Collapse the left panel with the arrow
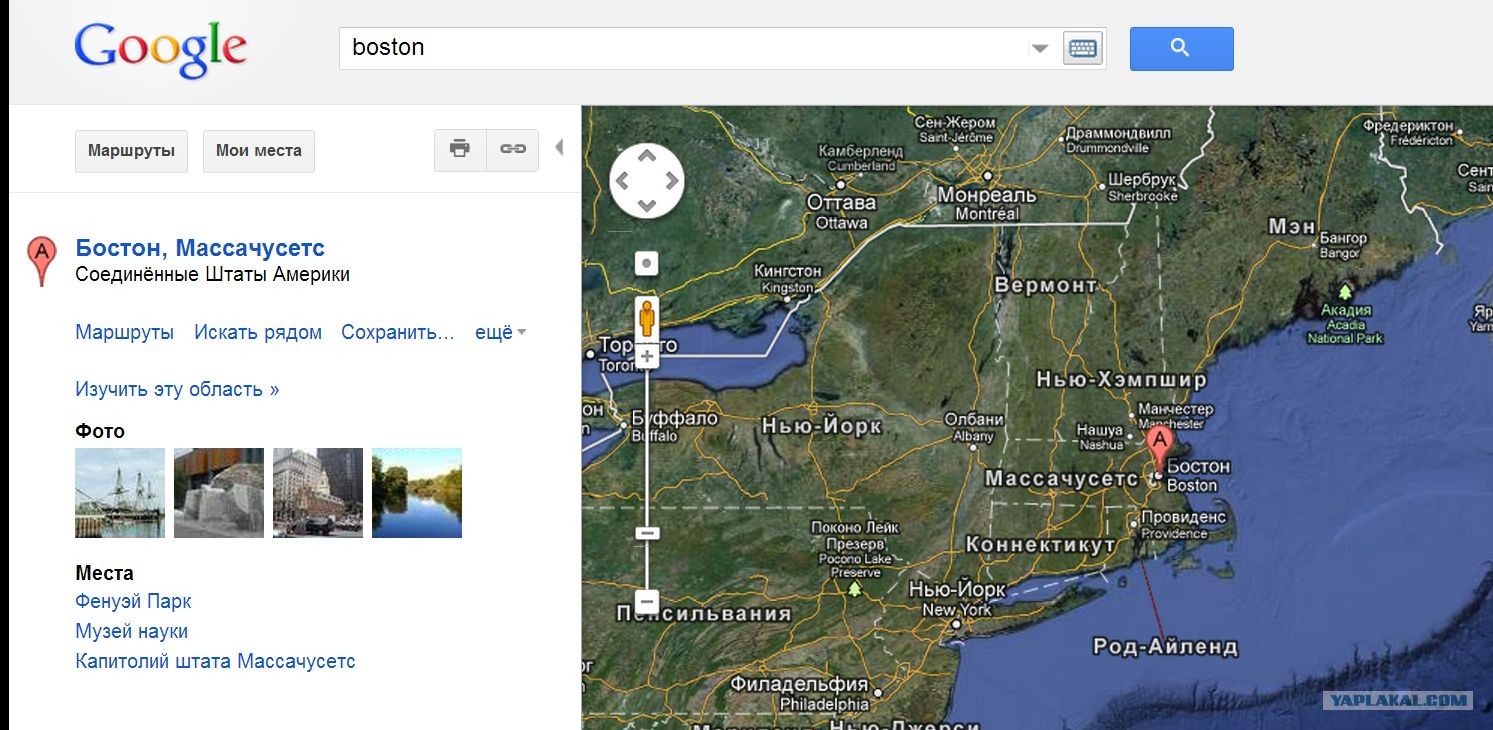Viewport: 1493px width, 730px height. pyautogui.click(x=559, y=148)
